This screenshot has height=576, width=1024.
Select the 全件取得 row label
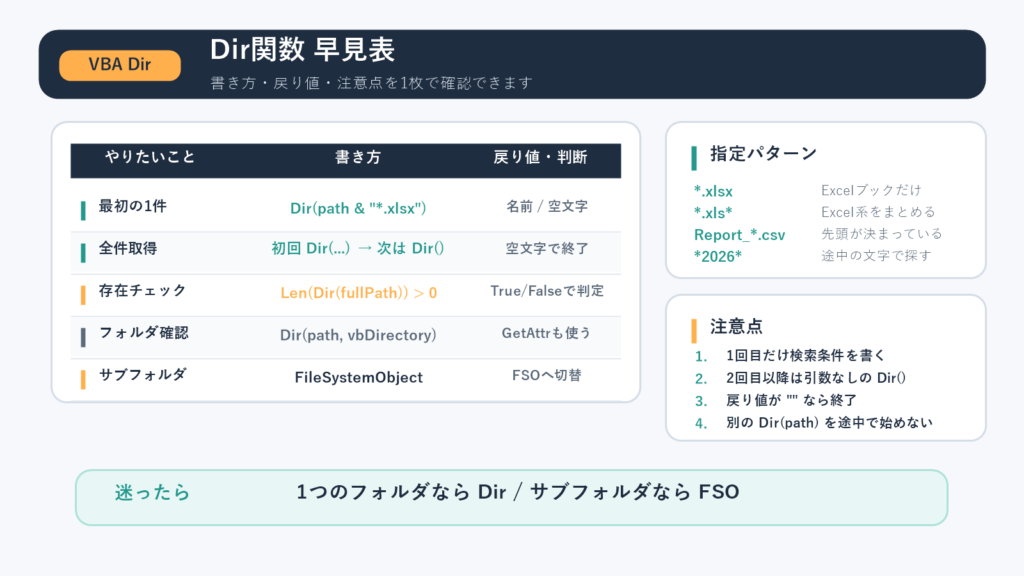point(128,248)
